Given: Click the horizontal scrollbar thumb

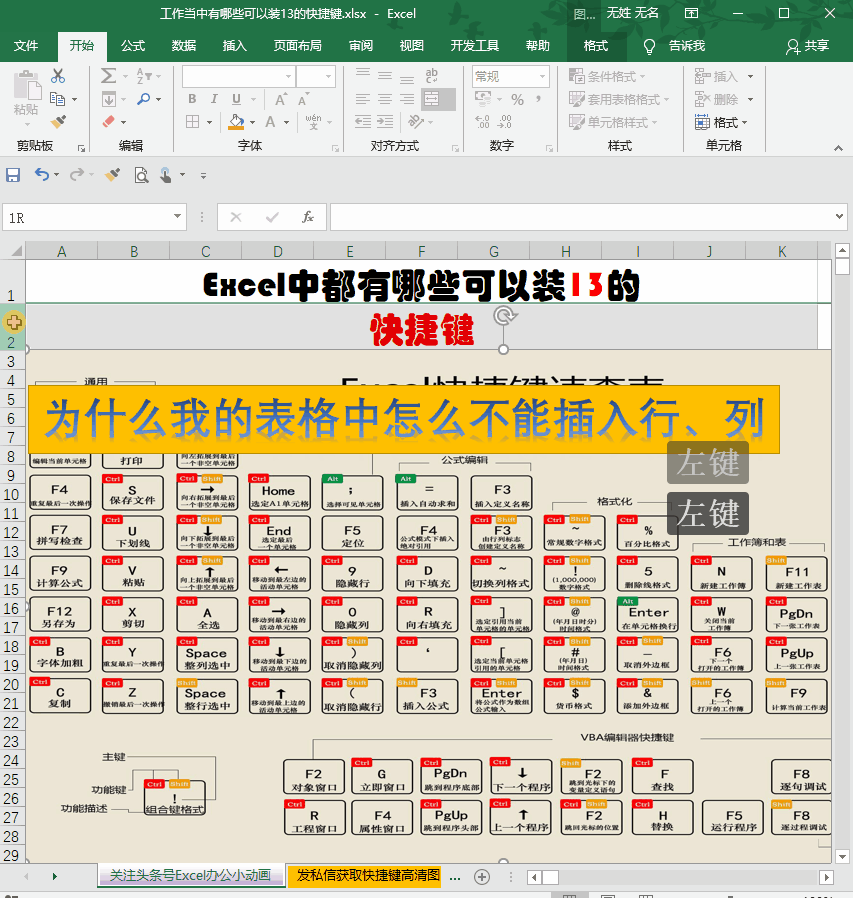Looking at the screenshot, I should click(x=550, y=877).
